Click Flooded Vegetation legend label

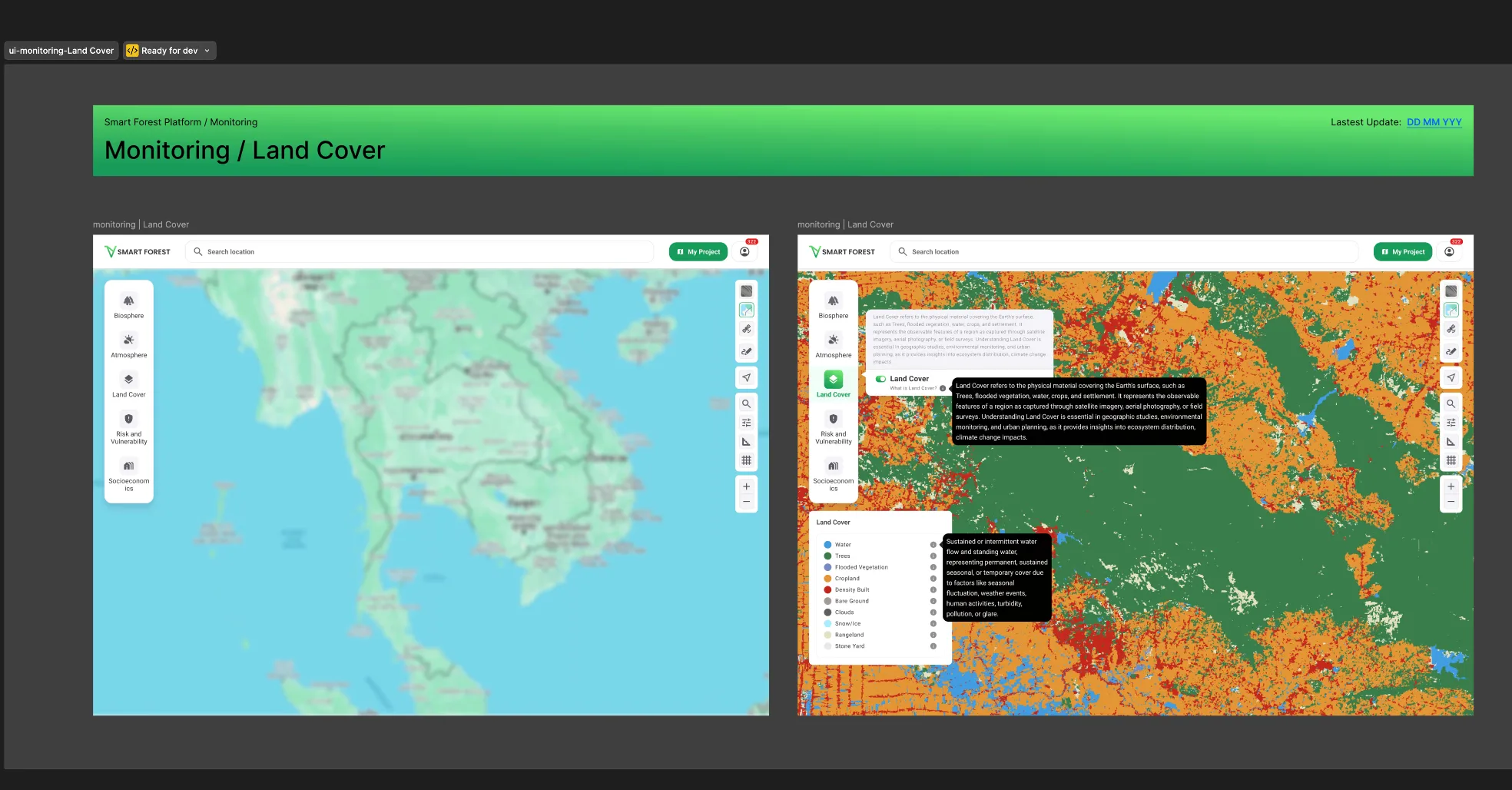click(861, 568)
